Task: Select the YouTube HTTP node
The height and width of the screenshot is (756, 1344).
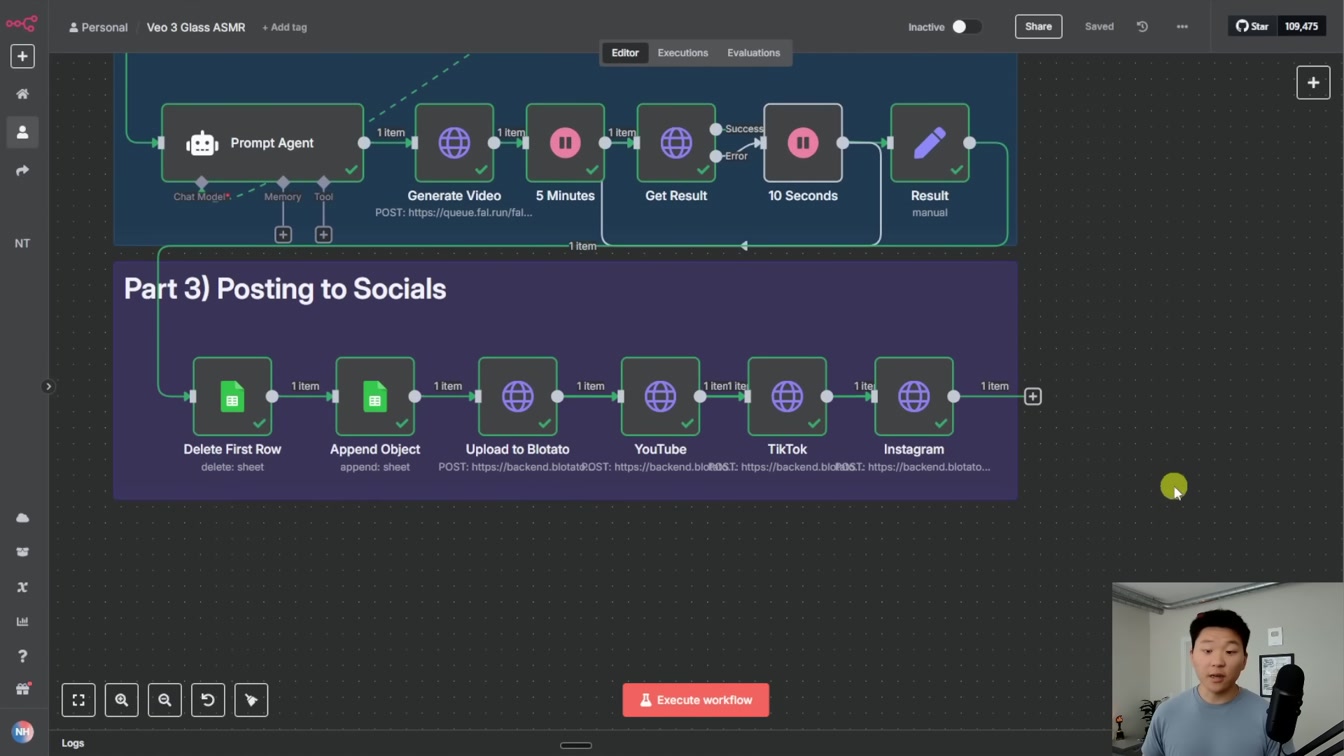Action: pyautogui.click(x=660, y=396)
